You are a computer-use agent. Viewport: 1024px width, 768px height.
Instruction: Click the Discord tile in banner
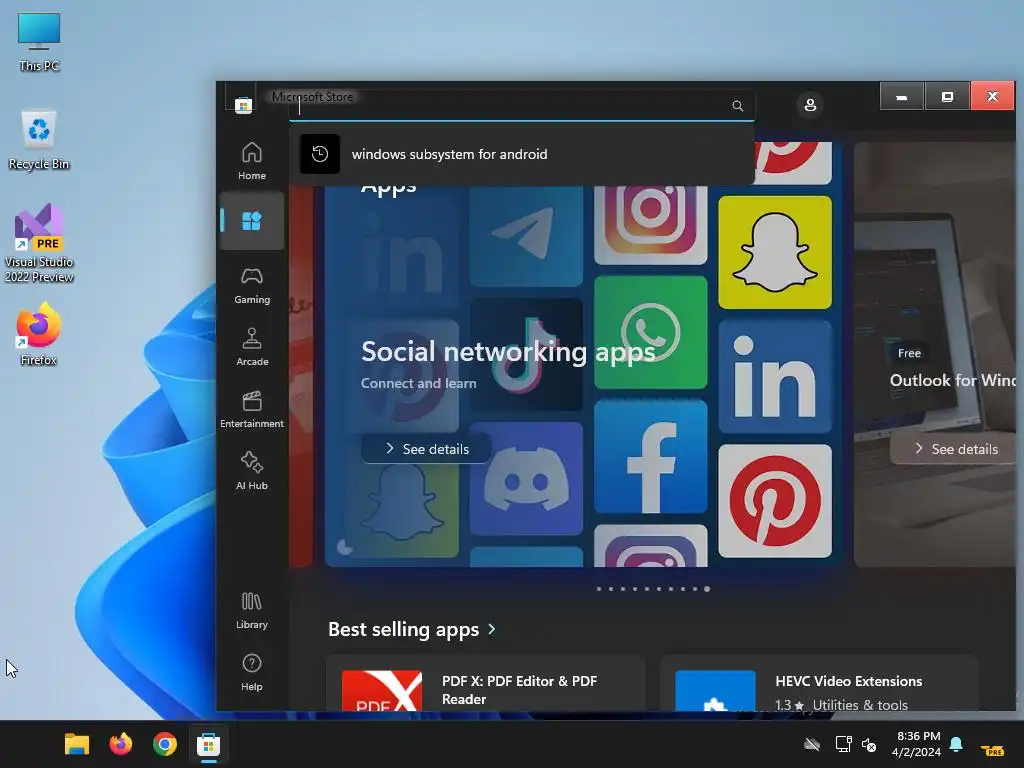(x=526, y=479)
